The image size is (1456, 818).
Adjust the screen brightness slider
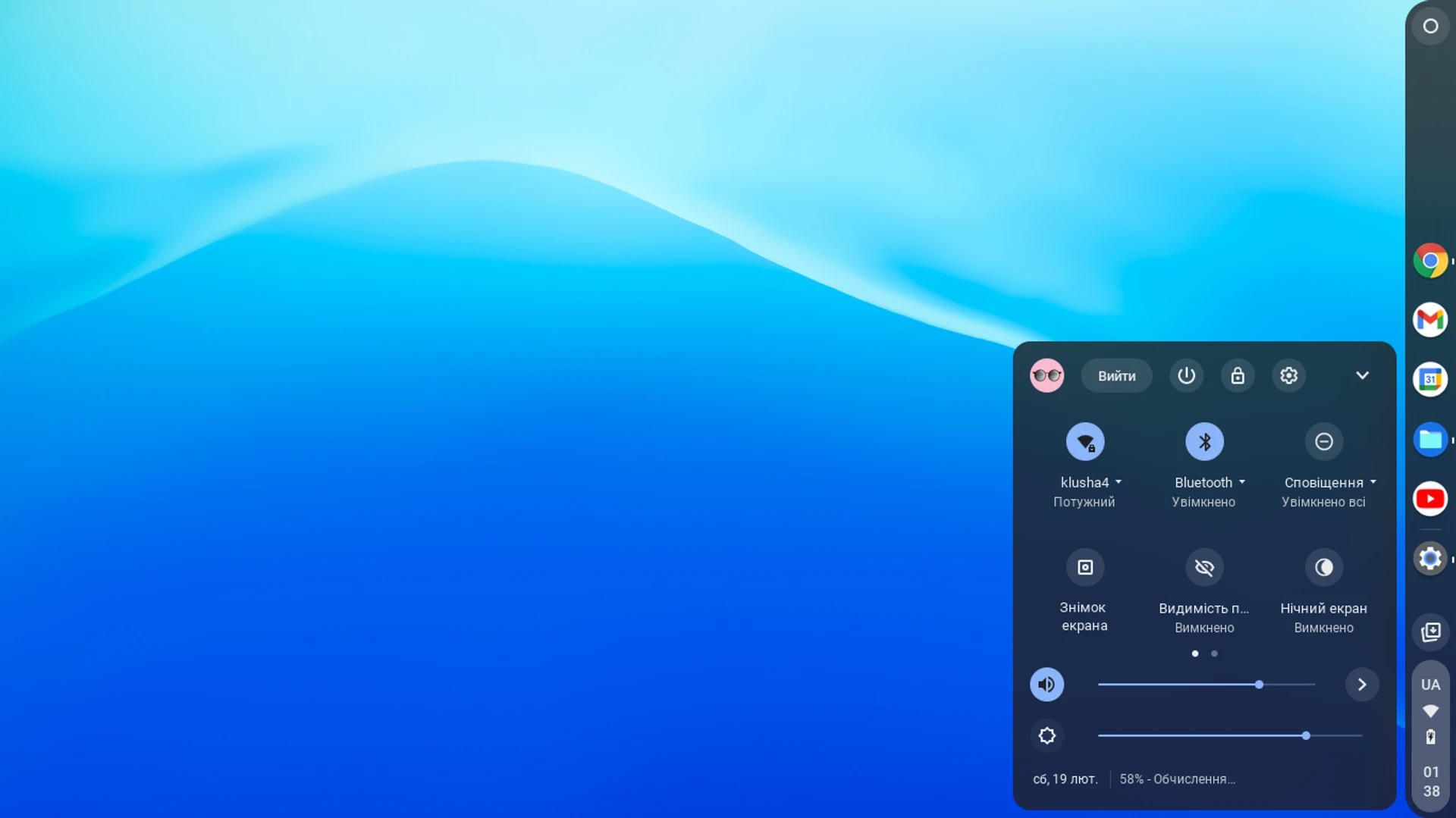click(1306, 735)
